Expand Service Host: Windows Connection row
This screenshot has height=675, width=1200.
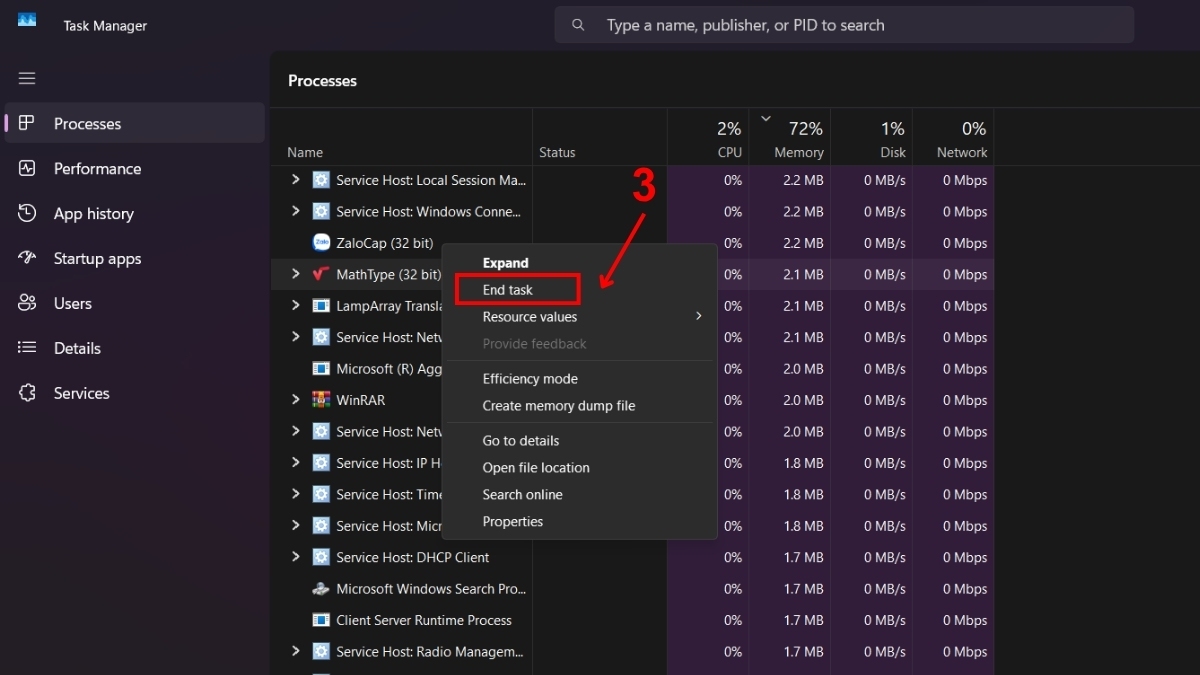295,211
